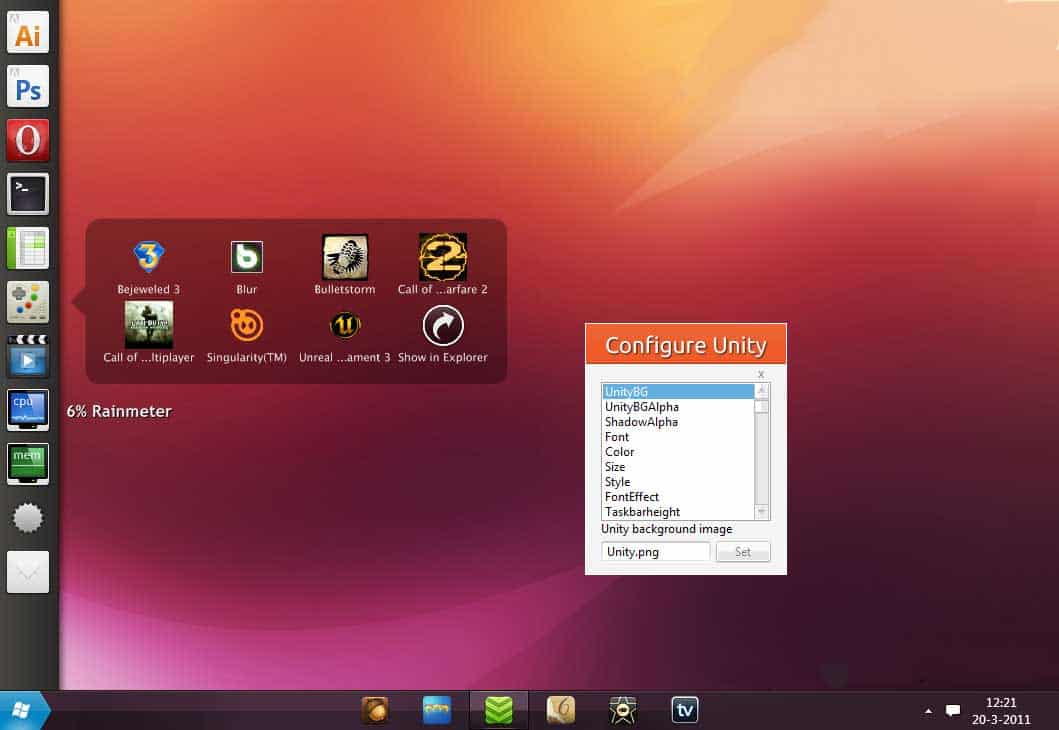Screen dimensions: 1059x730
Task: Open the terminal launcher icon
Action: [28, 194]
